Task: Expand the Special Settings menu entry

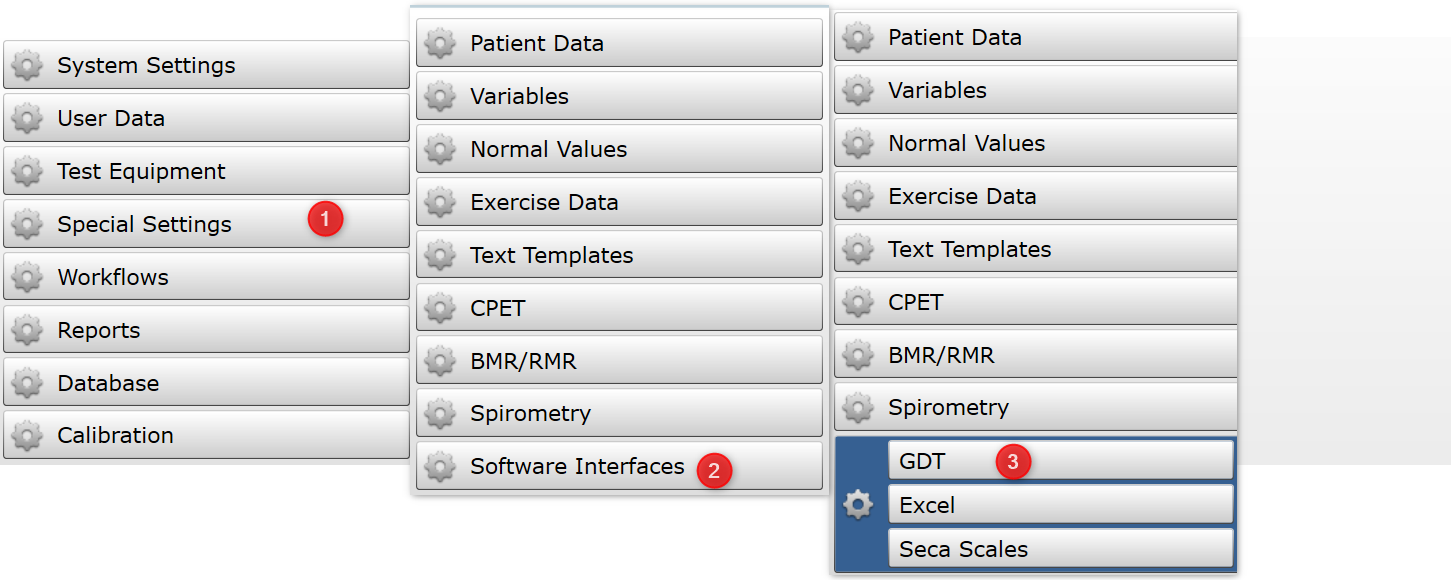Action: click(206, 224)
